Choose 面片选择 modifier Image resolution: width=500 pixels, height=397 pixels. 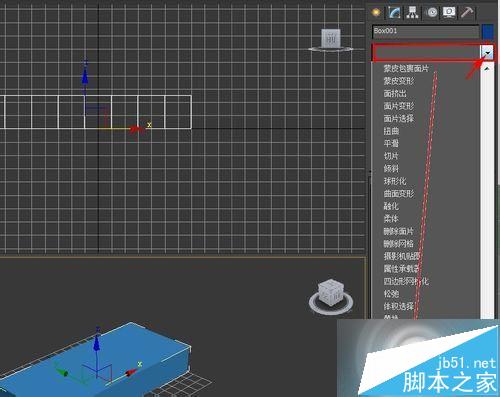click(x=399, y=118)
